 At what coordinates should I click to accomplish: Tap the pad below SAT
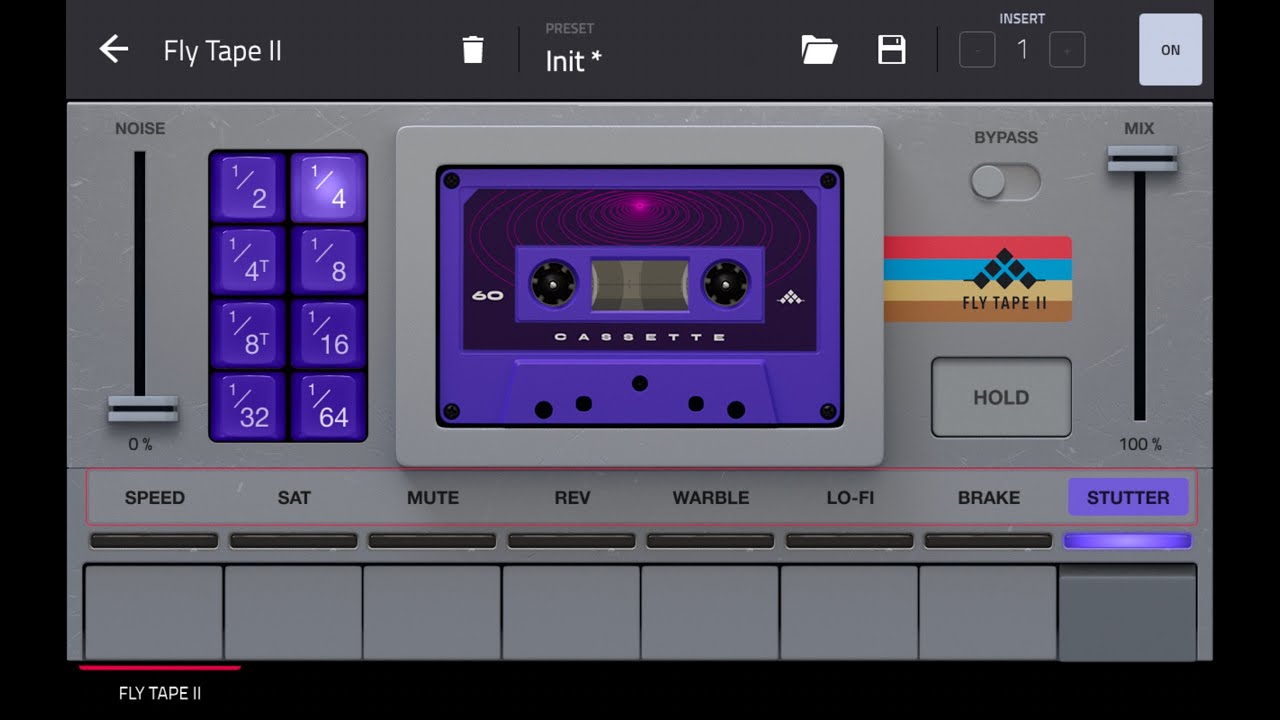click(293, 612)
